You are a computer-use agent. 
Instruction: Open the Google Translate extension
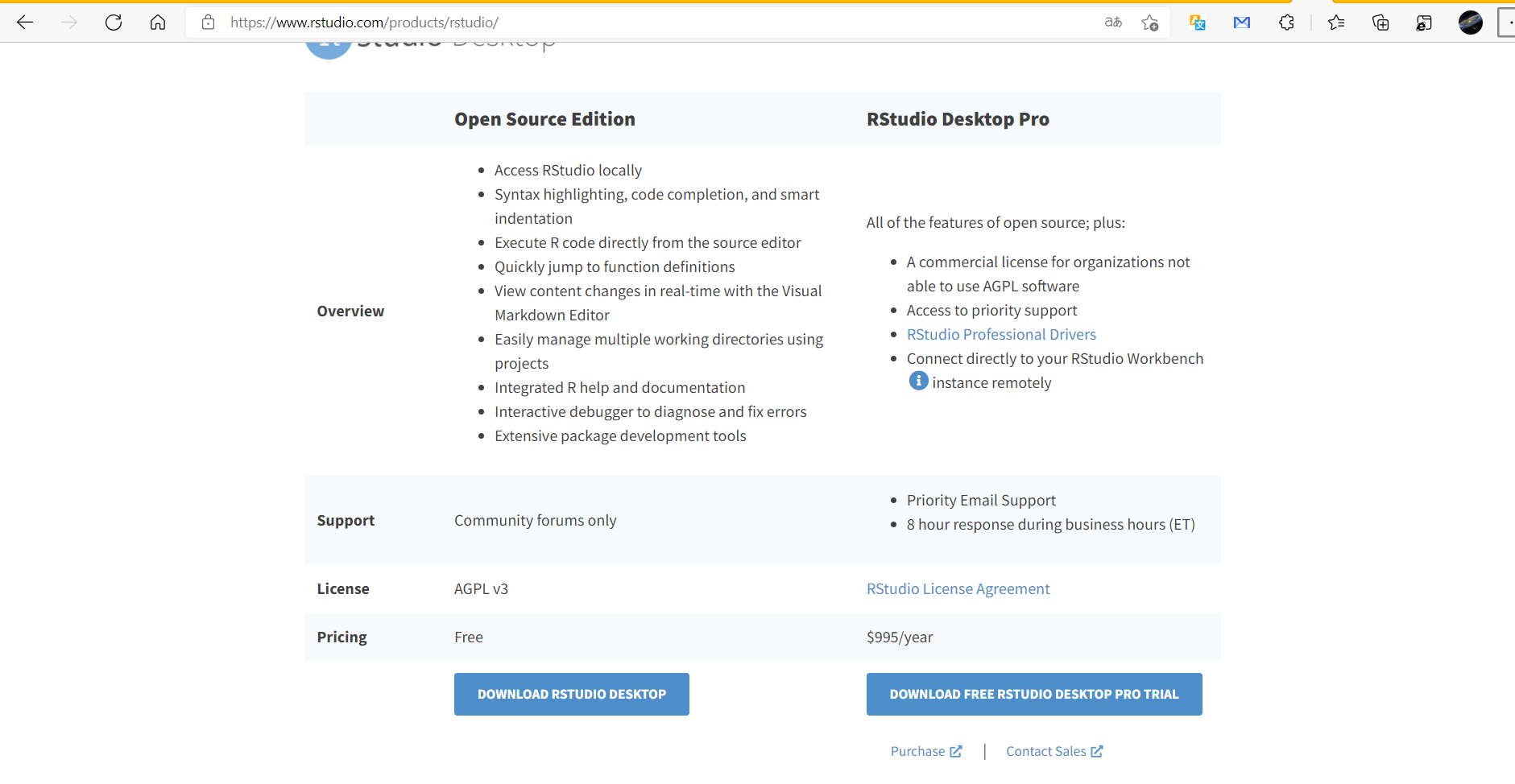coord(1198,23)
